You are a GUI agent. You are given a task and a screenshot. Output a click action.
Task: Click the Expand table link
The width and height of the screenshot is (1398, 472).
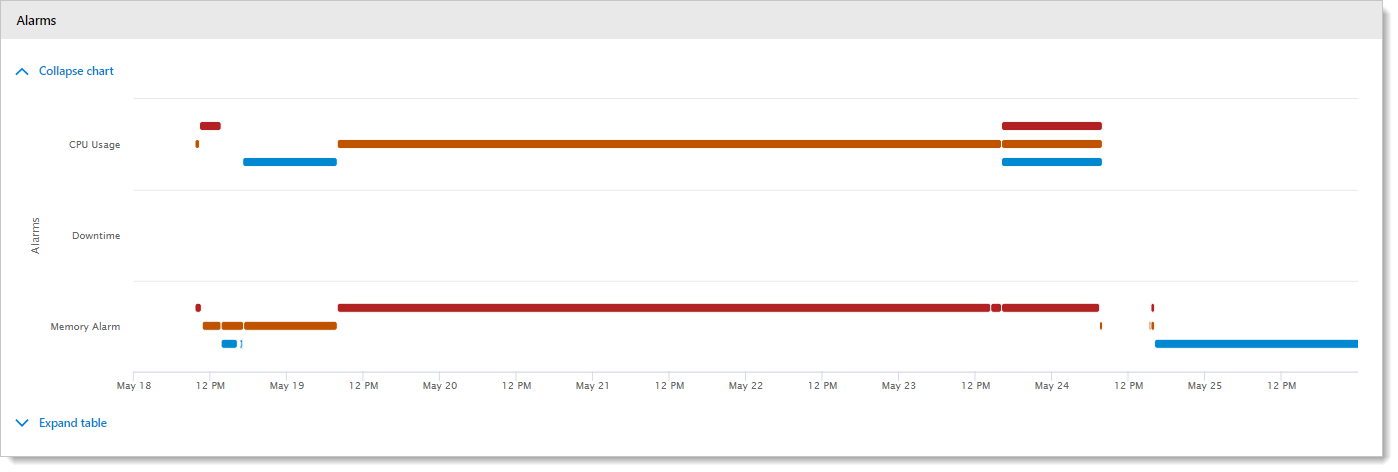point(73,424)
